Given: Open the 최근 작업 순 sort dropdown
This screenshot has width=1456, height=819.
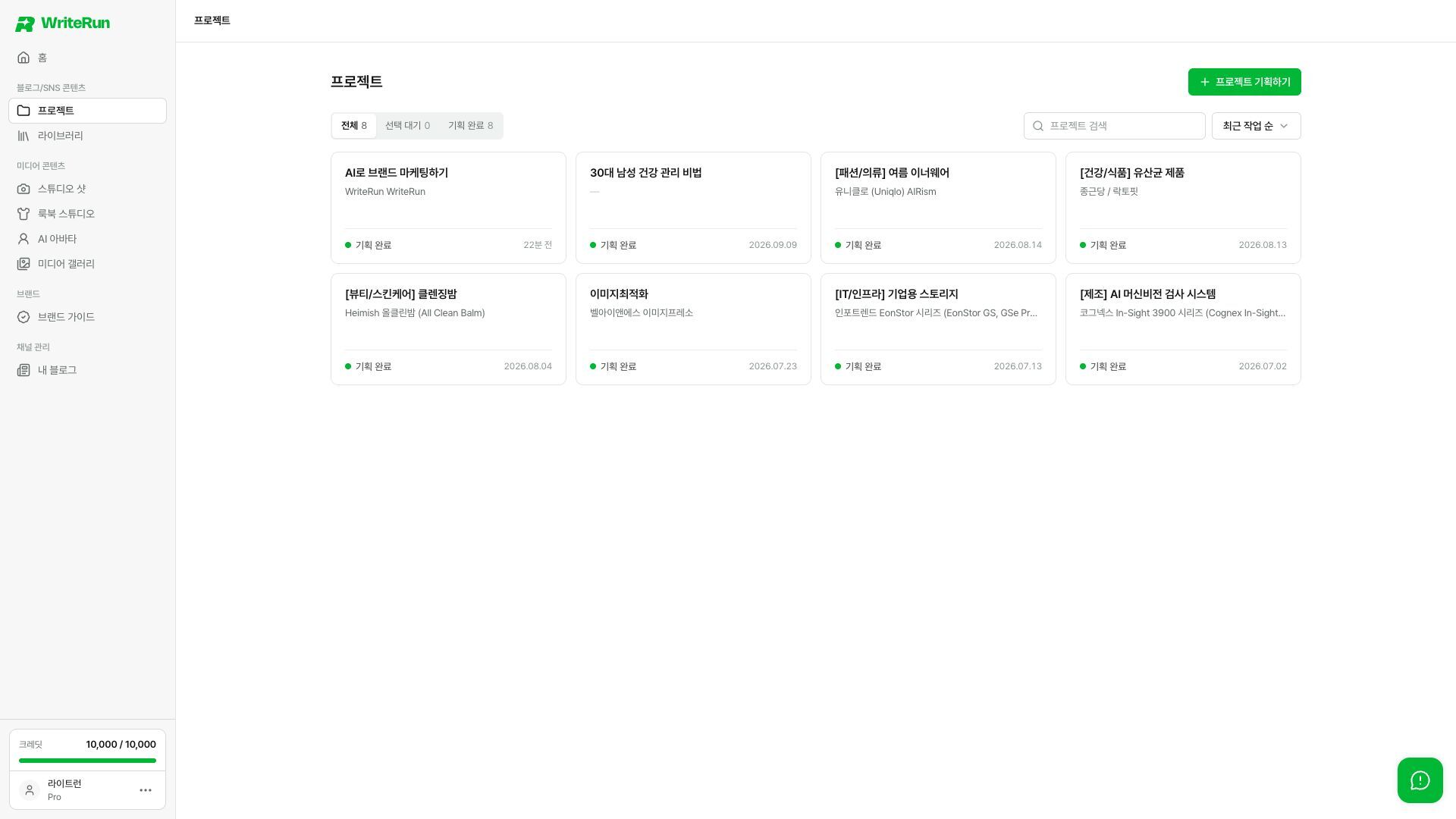Looking at the screenshot, I should click(1256, 126).
